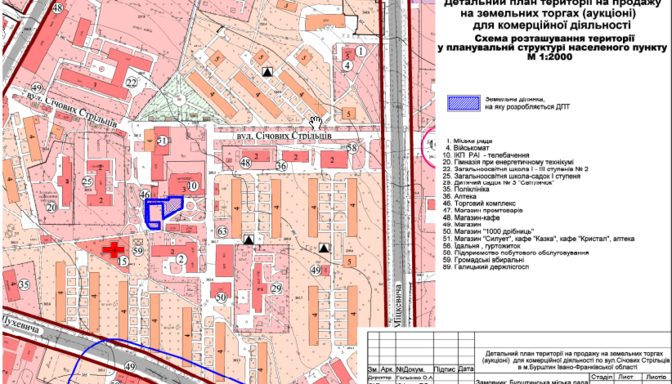
Task: Select legend entry "59. Громадські вбиральні"
Action: click(483, 260)
